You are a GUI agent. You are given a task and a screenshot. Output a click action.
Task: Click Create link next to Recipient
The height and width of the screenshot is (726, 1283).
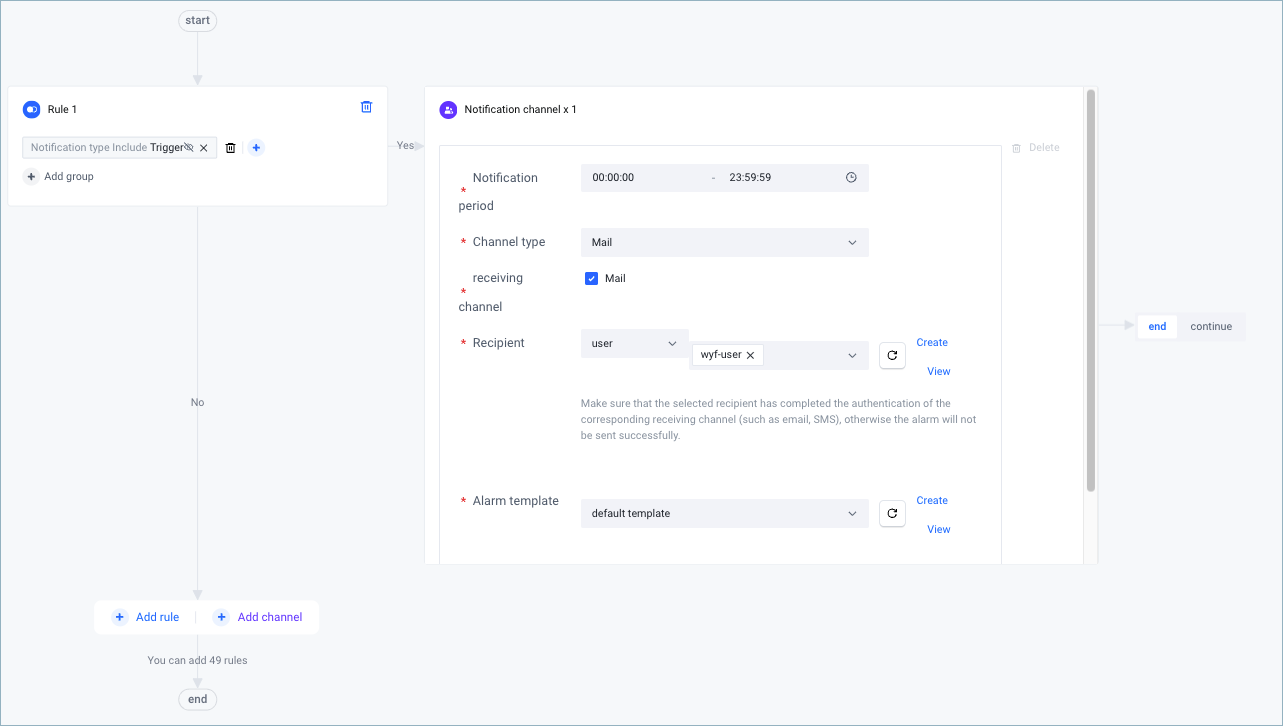[932, 342]
